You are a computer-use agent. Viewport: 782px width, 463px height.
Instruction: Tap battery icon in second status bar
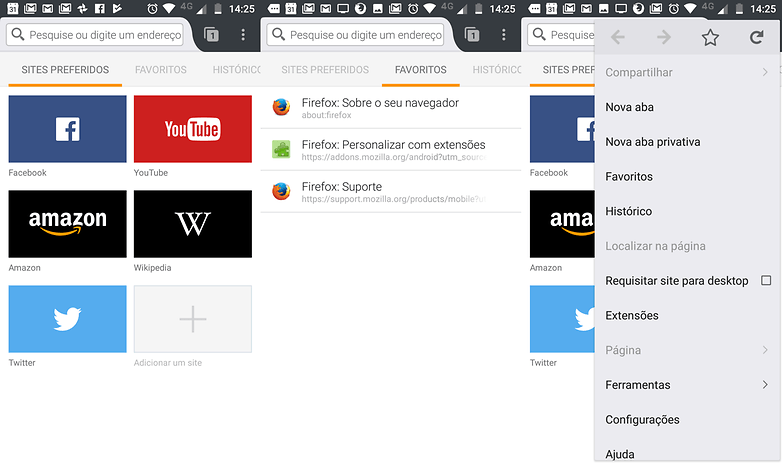pyautogui.click(x=479, y=8)
